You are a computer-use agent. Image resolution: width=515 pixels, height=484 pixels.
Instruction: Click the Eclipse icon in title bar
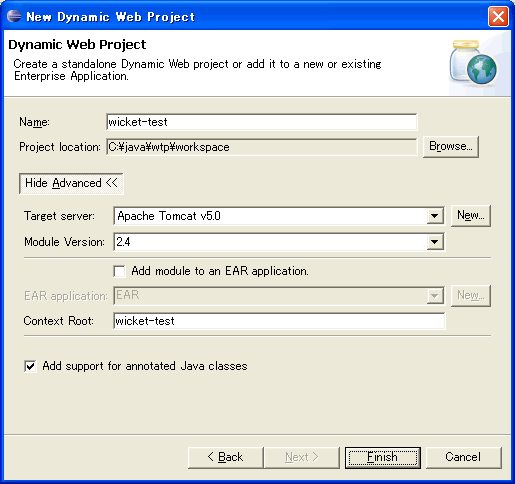pos(14,16)
